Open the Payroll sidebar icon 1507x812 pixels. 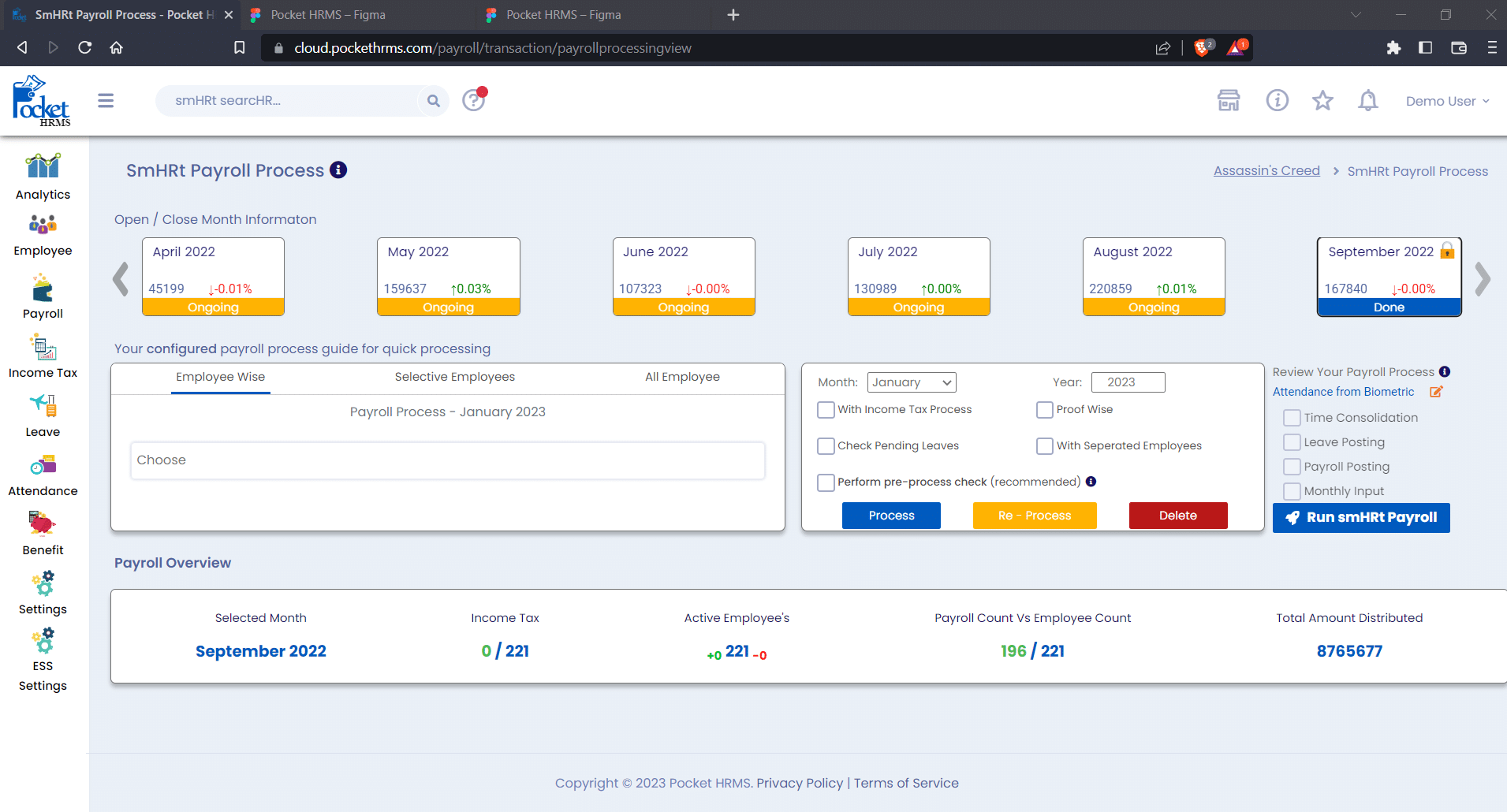click(43, 289)
